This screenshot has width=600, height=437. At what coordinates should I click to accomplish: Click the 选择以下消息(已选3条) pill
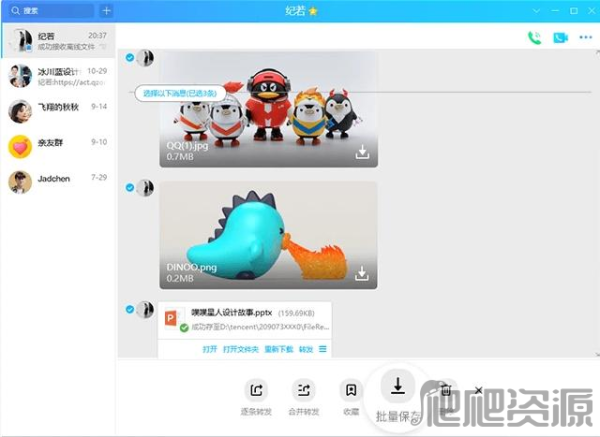pos(180,93)
